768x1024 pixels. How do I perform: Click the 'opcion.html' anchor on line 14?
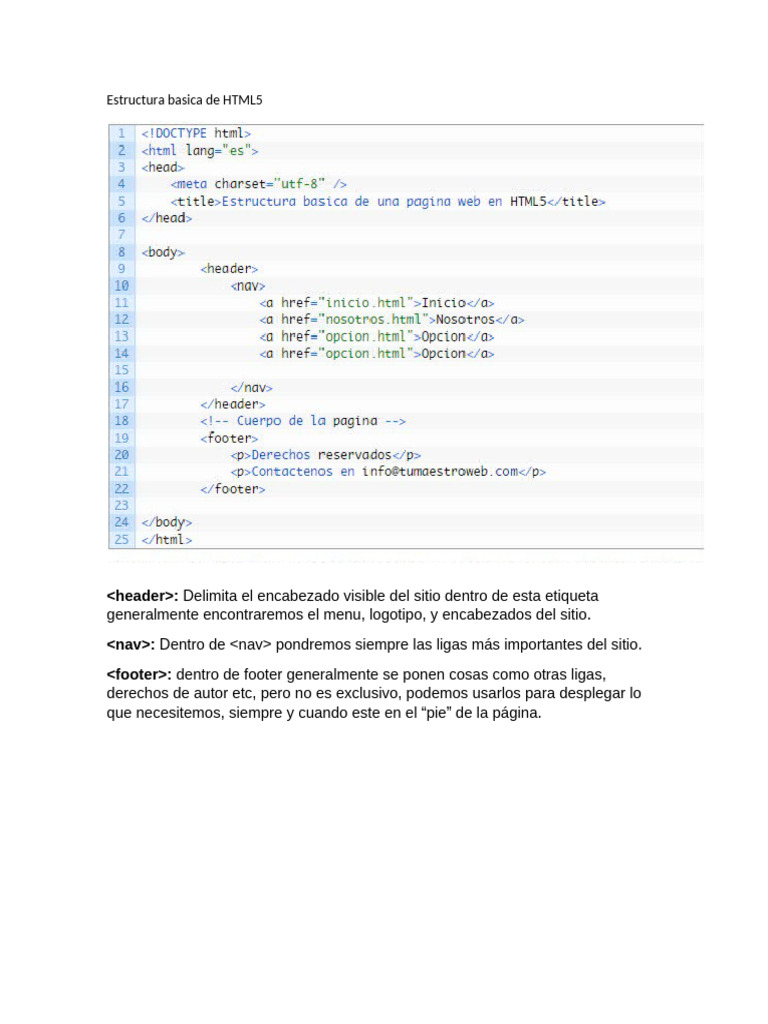[377, 353]
